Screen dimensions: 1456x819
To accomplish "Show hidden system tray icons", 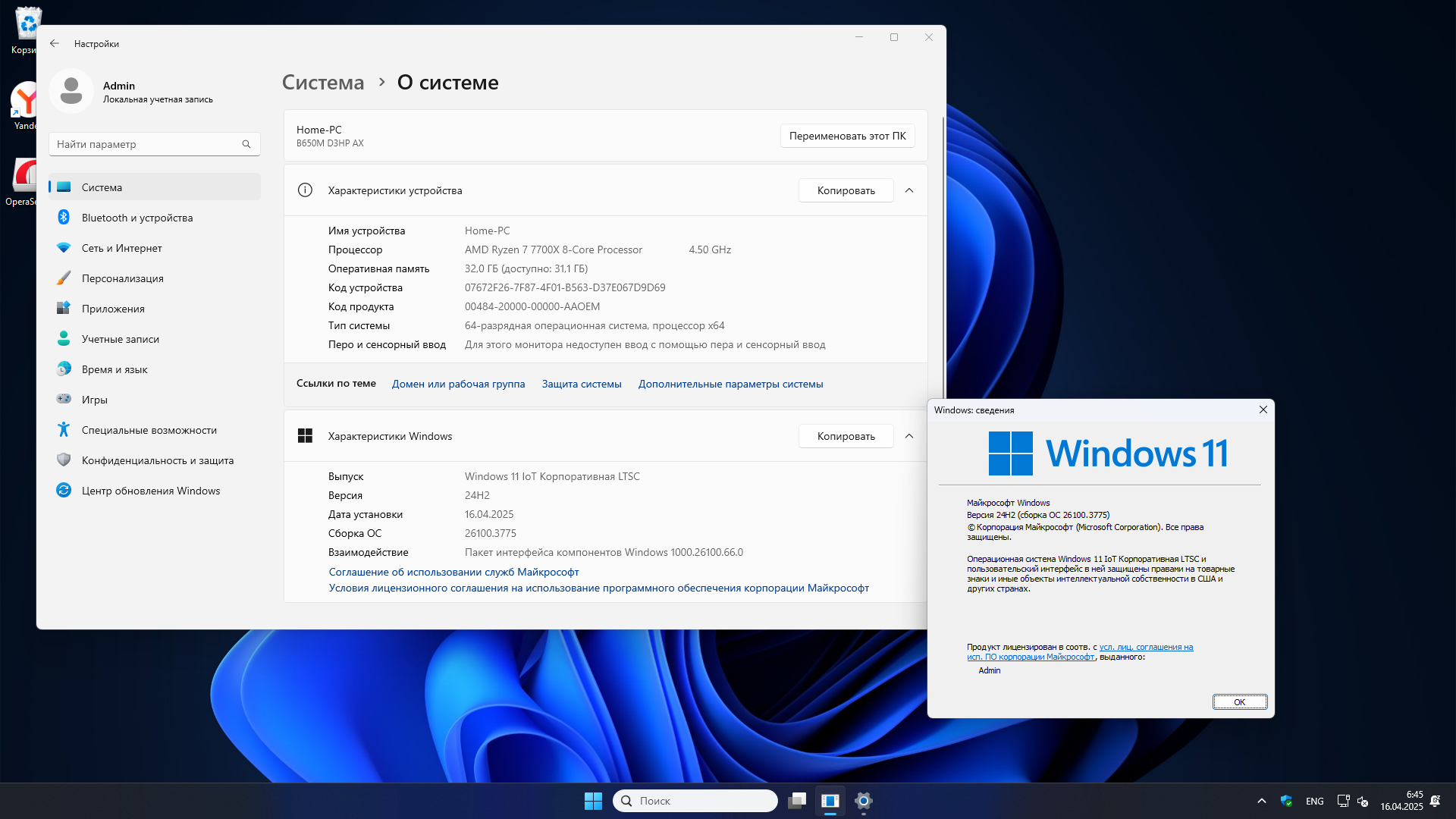I will [x=1262, y=801].
